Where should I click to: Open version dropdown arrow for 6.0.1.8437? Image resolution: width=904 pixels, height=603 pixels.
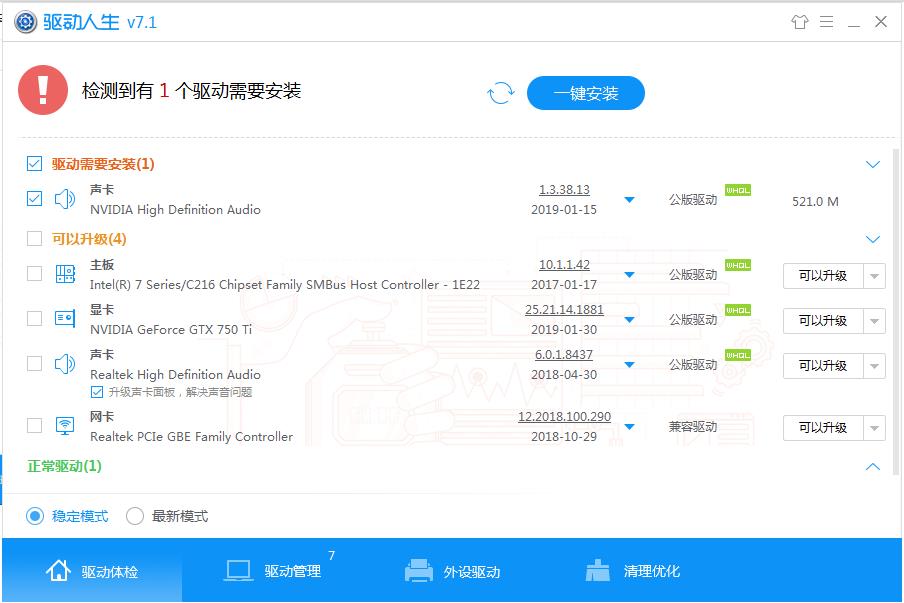click(x=630, y=365)
